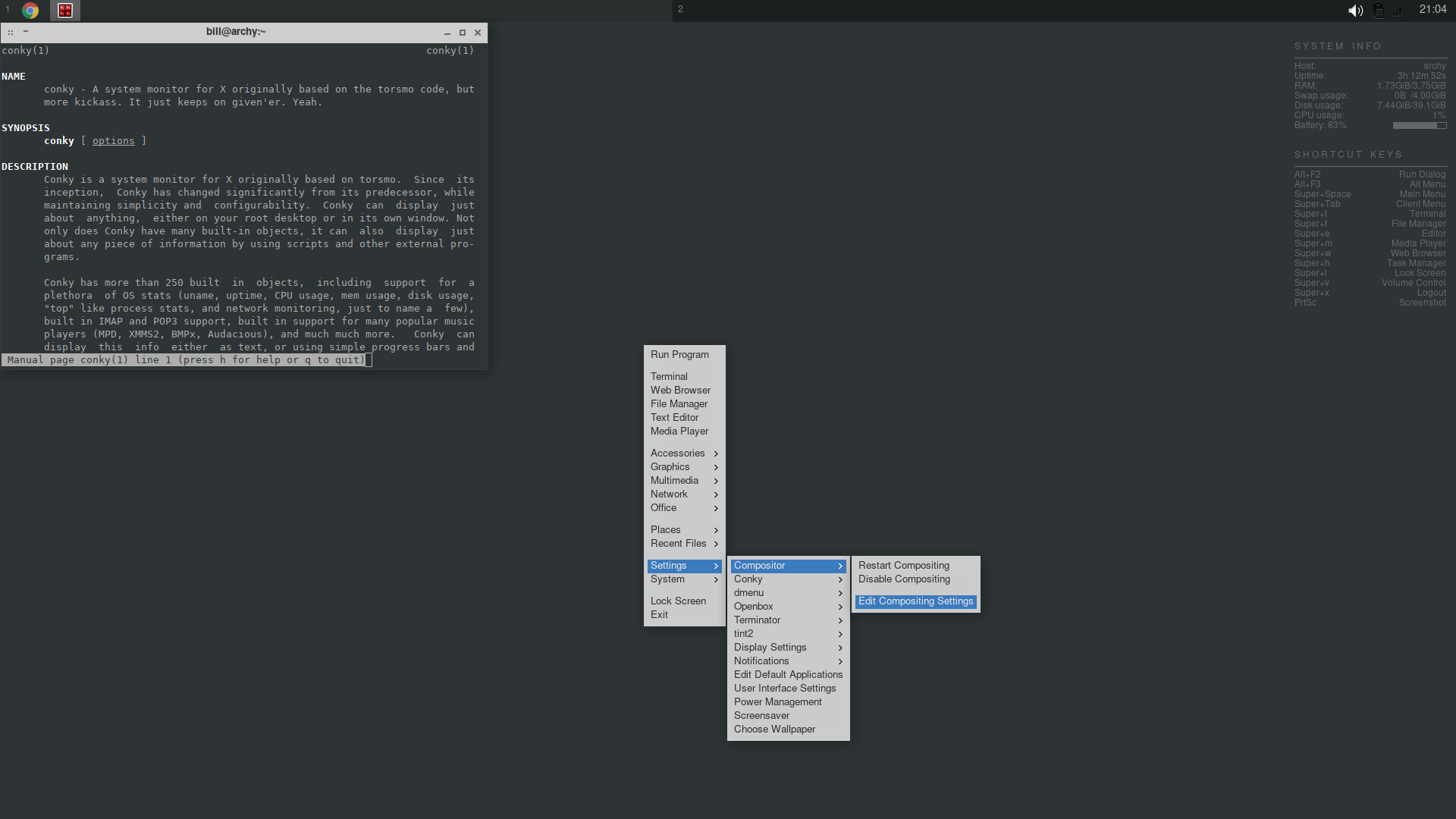Expand the Terminator settings submenu

click(788, 620)
